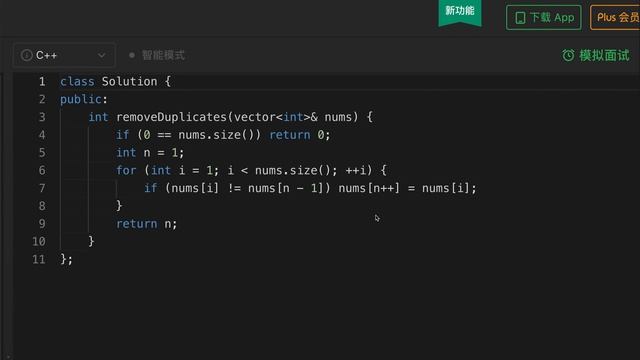Click the 下载 App button
This screenshot has width=640, height=360.
coord(544,18)
